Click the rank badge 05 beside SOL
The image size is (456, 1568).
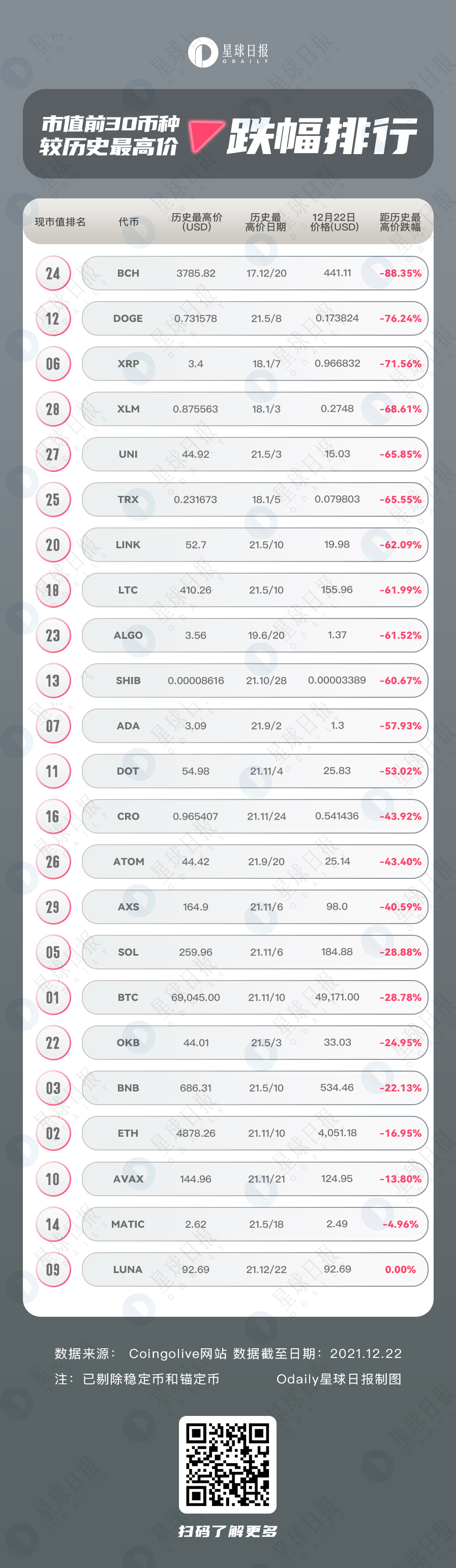(x=53, y=952)
